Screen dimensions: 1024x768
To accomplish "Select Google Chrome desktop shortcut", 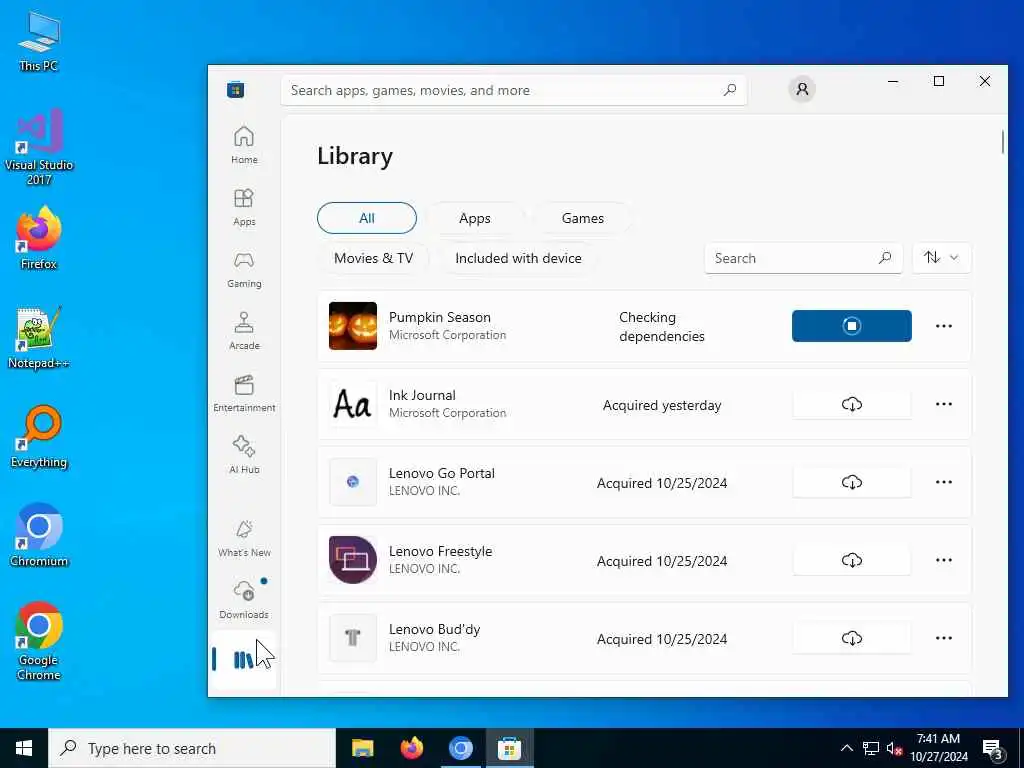I will tap(39, 641).
